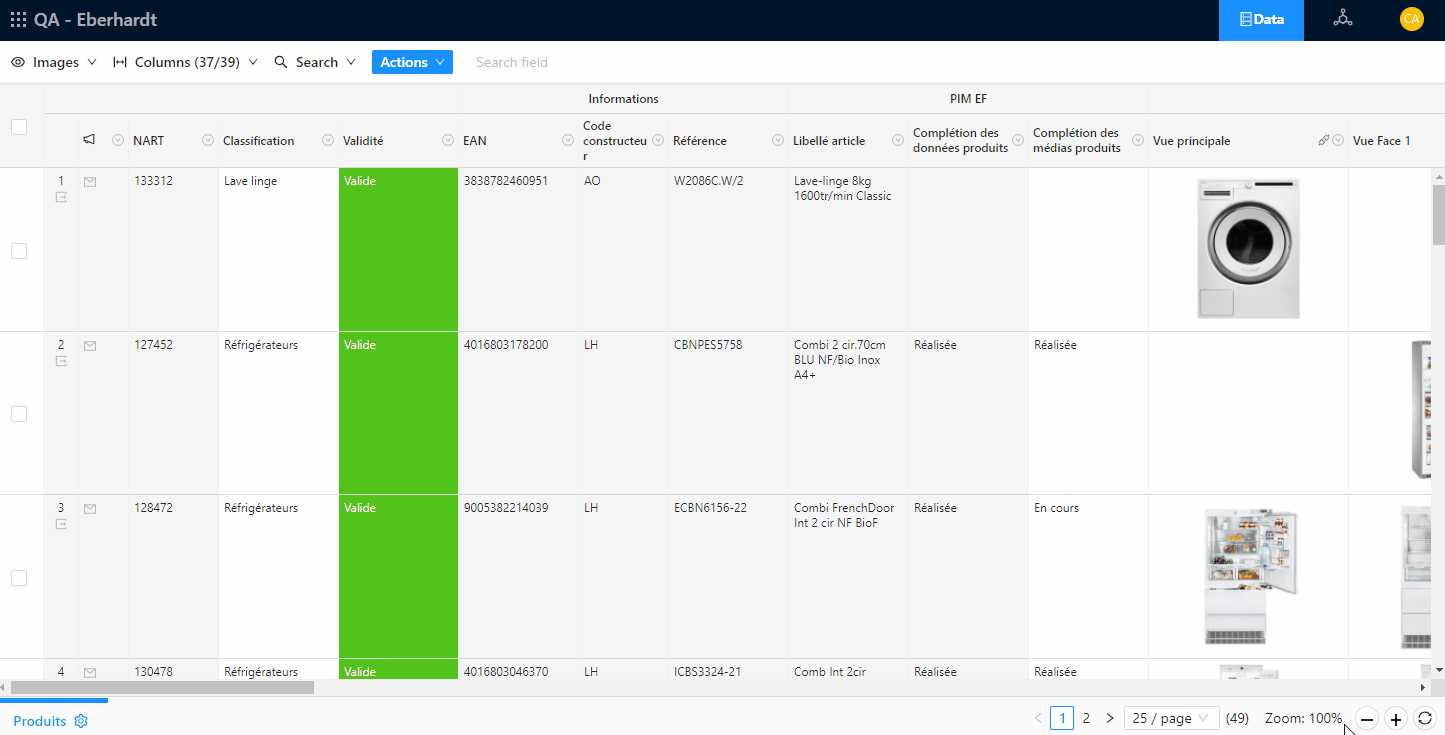The width and height of the screenshot is (1445, 735).
Task: Open the workflow graph icon in header
Action: click(x=1342, y=19)
